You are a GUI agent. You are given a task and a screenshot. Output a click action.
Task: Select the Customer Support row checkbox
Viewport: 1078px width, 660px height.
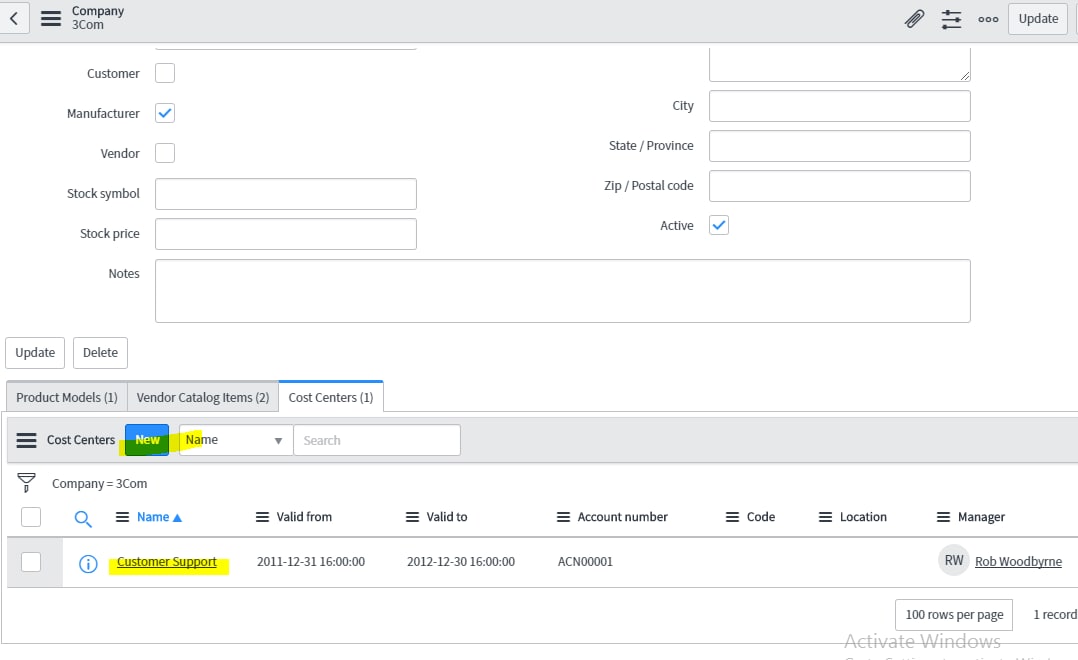(x=31, y=562)
